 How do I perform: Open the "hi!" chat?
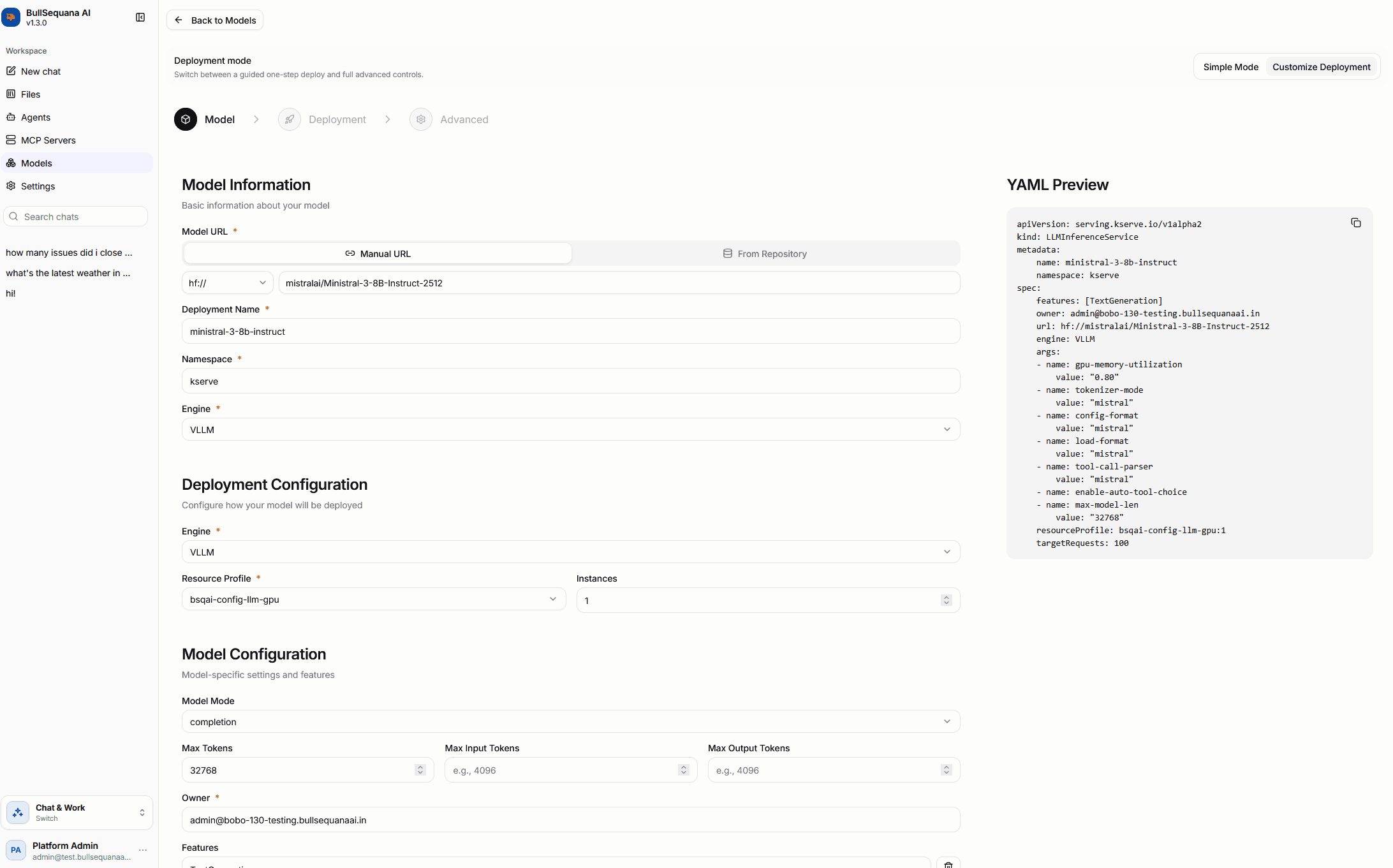click(x=11, y=293)
